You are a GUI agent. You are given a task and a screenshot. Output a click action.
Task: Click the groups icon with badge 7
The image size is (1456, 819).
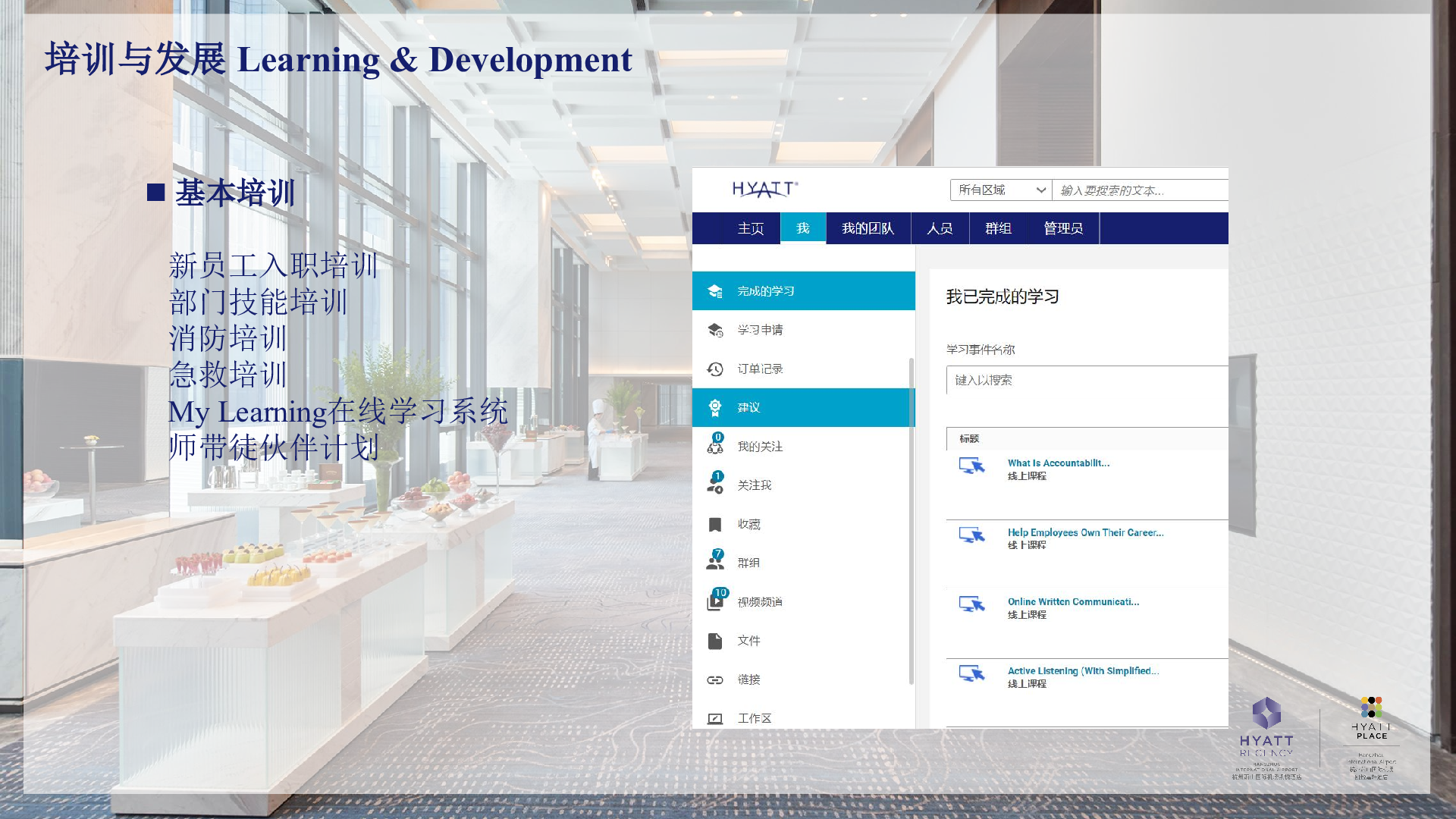tap(714, 562)
